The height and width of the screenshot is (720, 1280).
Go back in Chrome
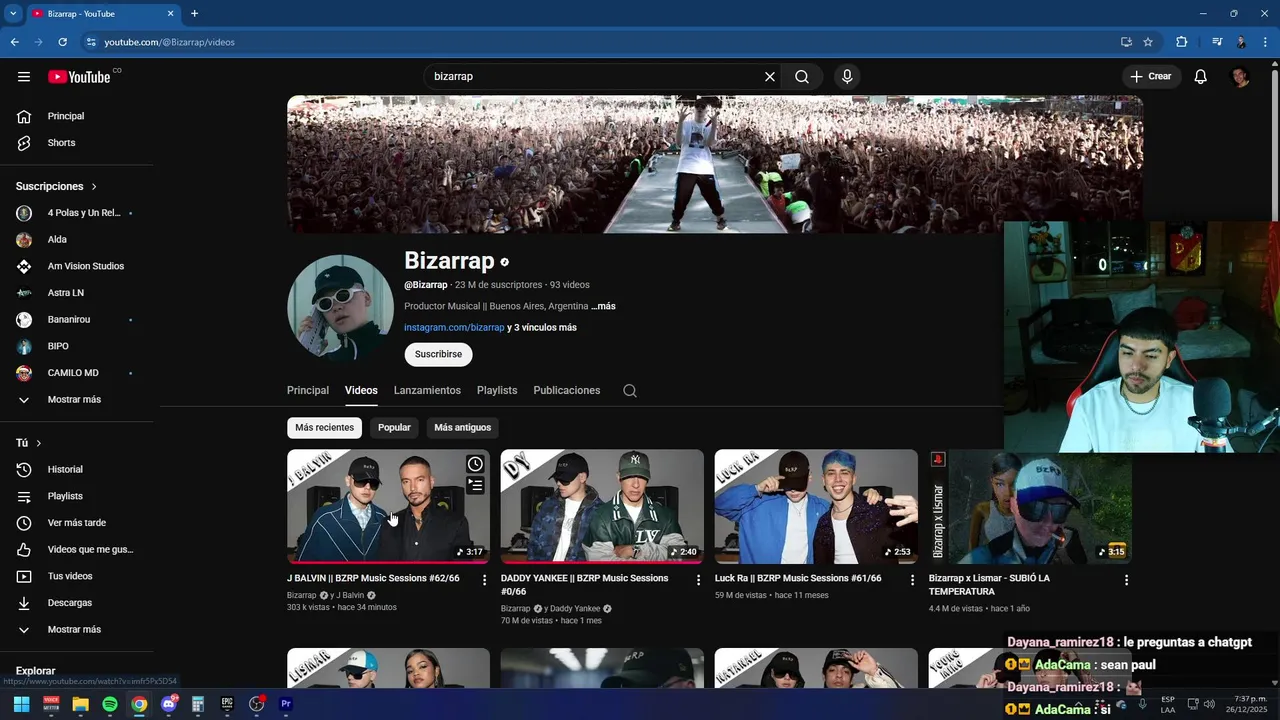point(14,42)
